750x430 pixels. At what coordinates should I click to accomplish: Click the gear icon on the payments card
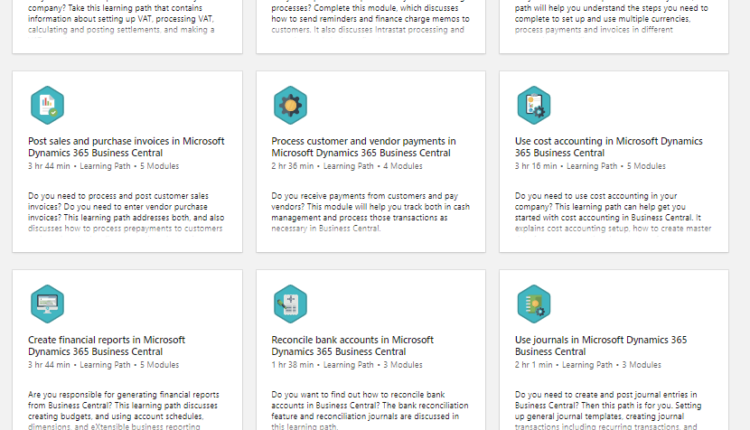click(x=290, y=104)
